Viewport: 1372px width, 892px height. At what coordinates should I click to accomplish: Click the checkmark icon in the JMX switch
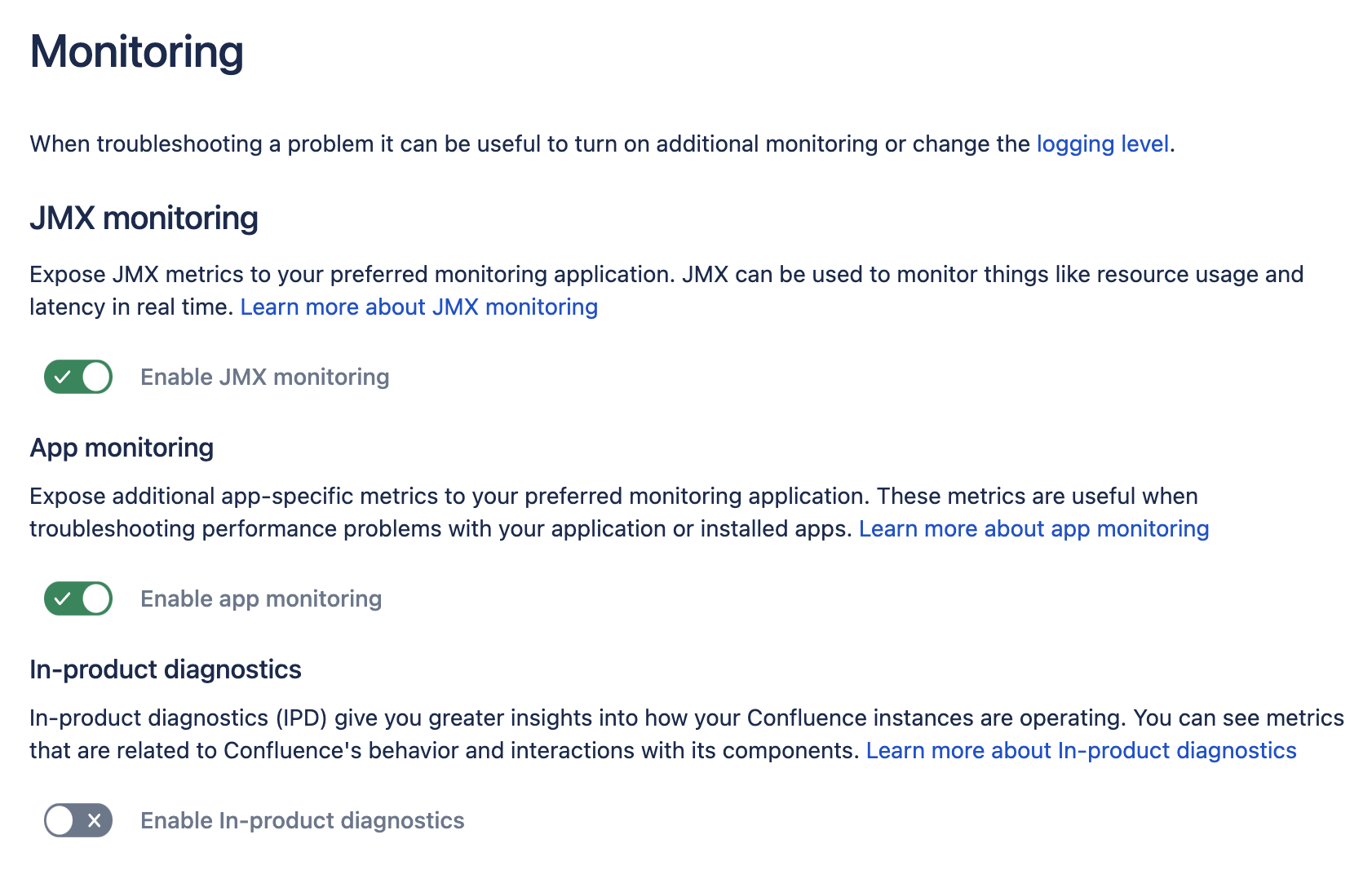coord(63,377)
